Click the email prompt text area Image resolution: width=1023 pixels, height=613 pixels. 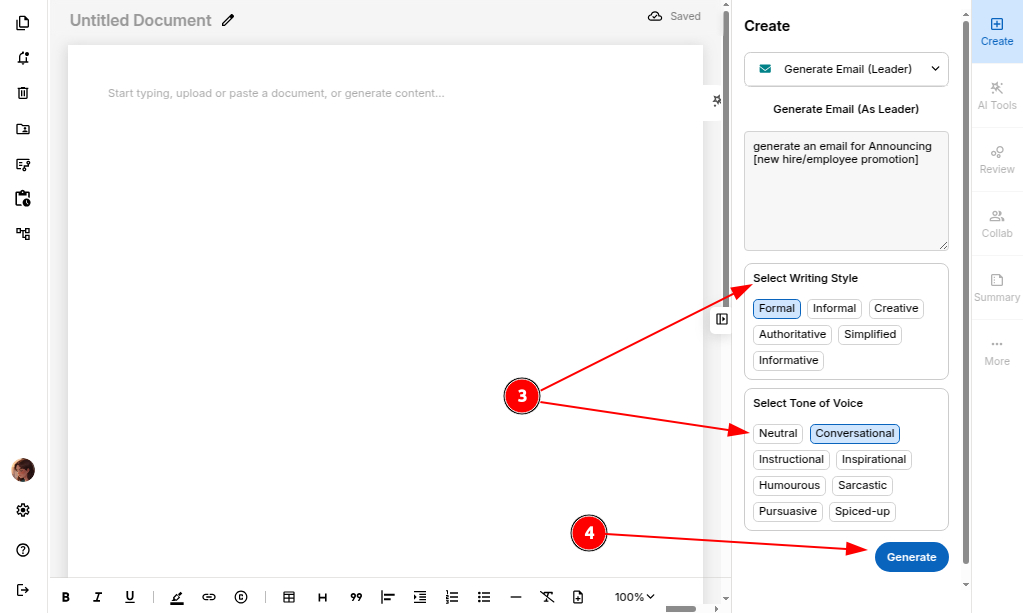click(x=846, y=190)
